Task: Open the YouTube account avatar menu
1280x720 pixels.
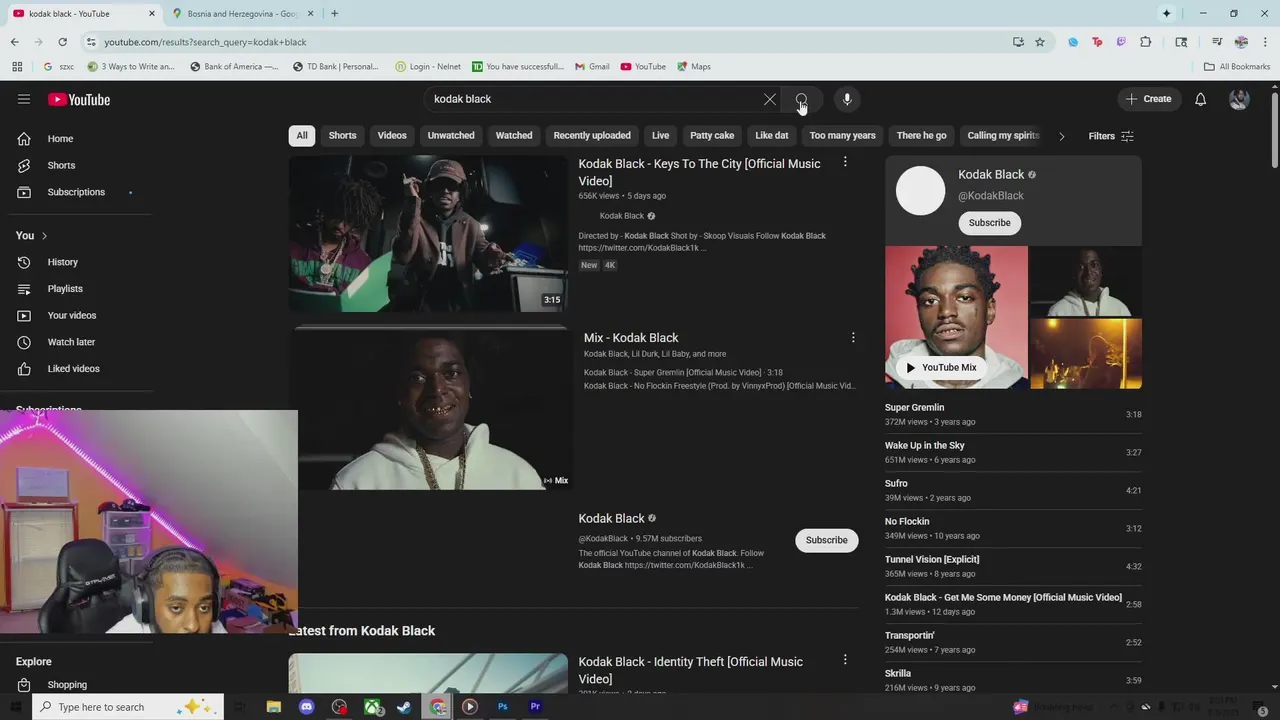Action: click(1239, 99)
